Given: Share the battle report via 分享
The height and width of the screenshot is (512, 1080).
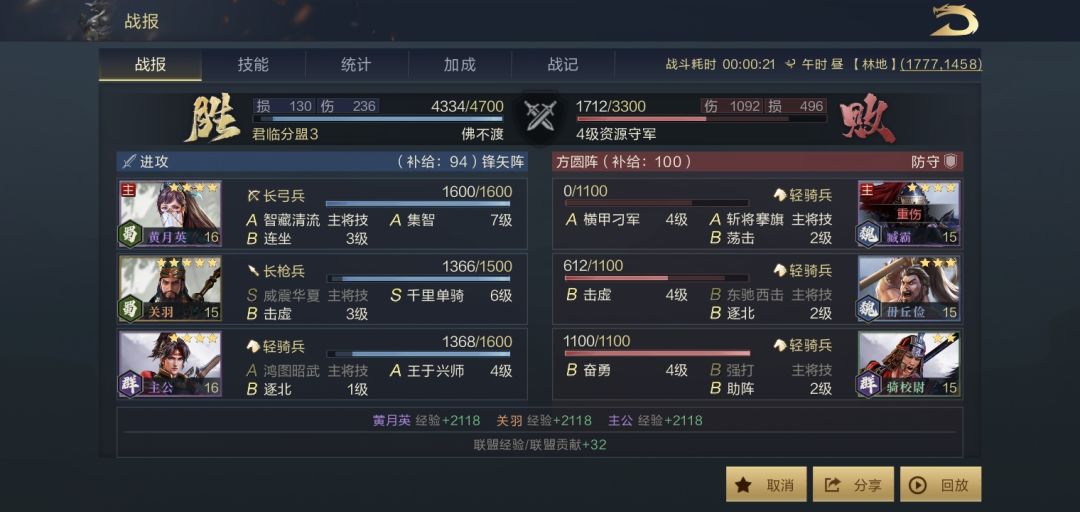Looking at the screenshot, I should 853,485.
